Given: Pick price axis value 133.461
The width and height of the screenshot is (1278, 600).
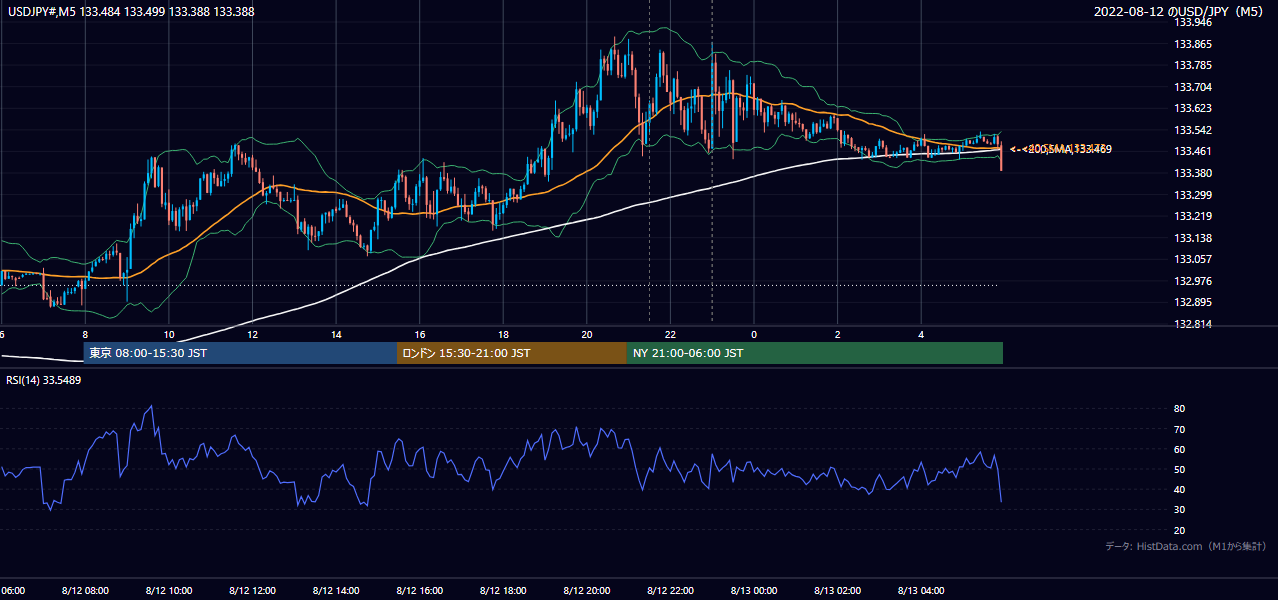Looking at the screenshot, I should click(1194, 152).
